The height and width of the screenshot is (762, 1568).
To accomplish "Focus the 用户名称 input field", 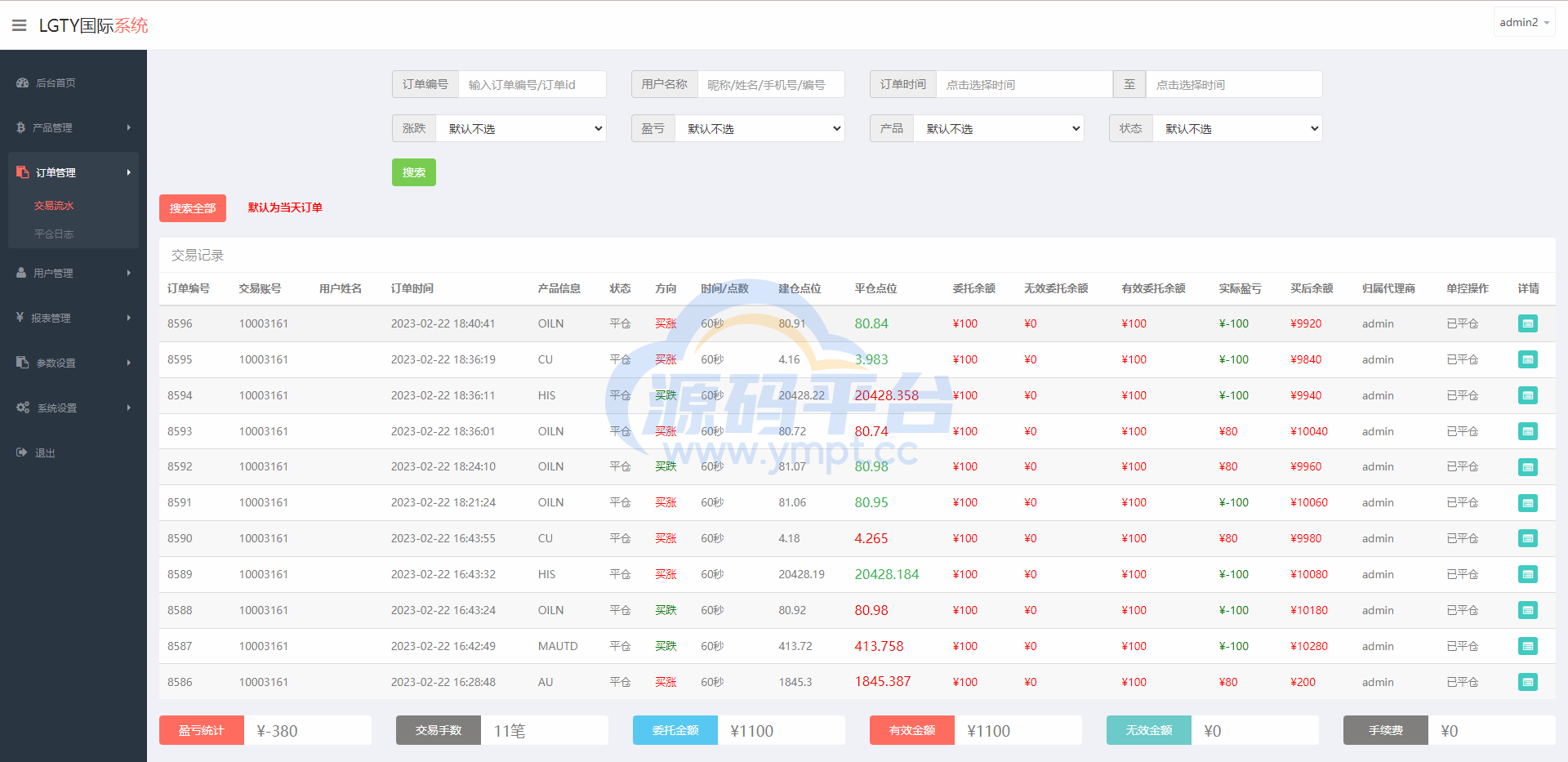I will tap(771, 84).
